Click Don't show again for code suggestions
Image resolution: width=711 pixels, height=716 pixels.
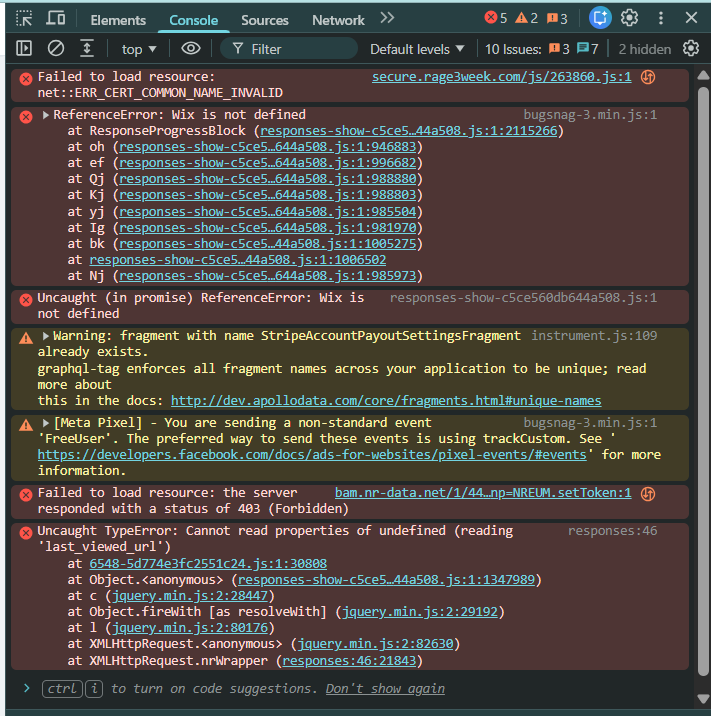tap(385, 689)
